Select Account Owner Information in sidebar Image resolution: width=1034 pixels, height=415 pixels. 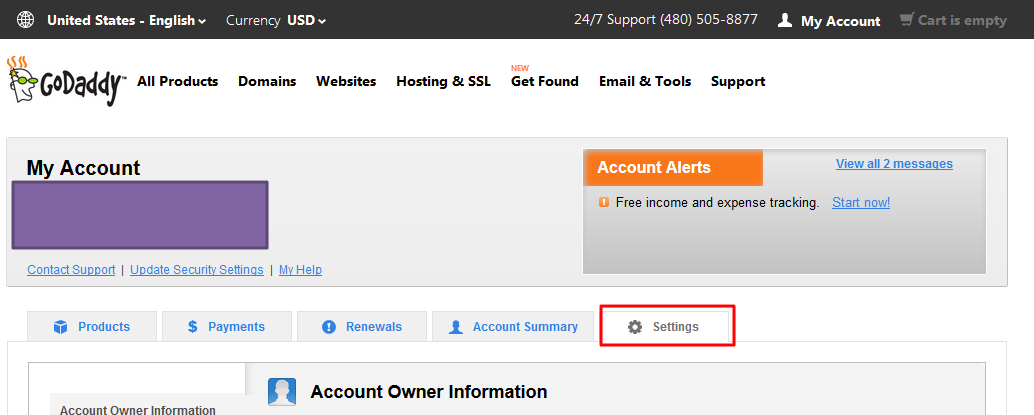tap(138, 410)
